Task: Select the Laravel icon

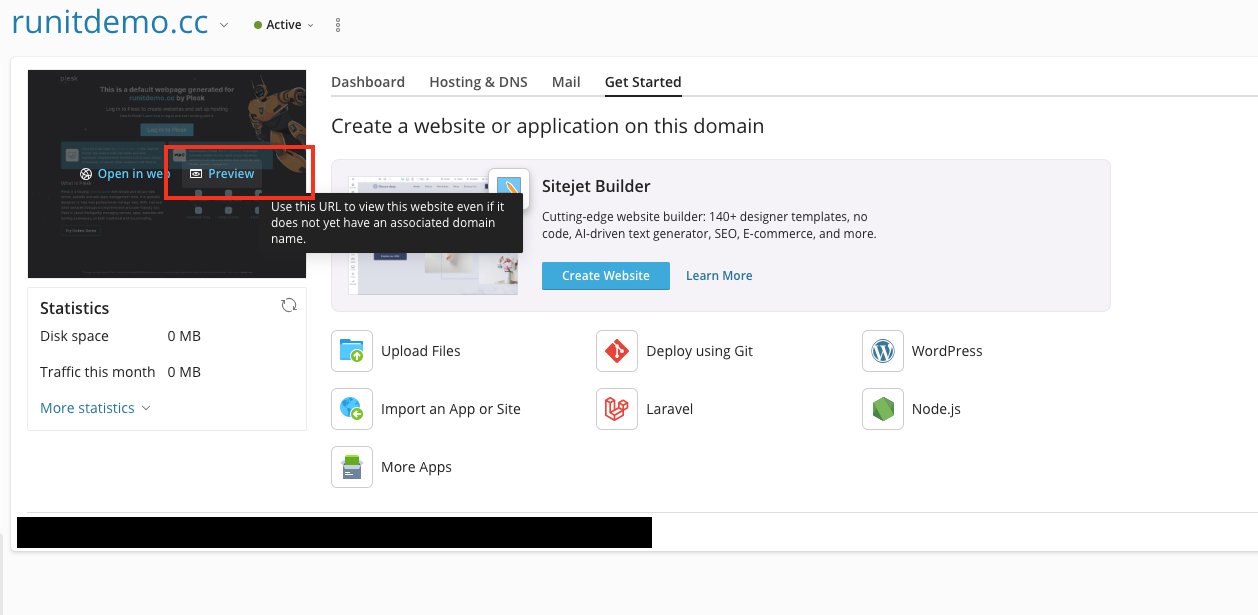Action: pyautogui.click(x=617, y=409)
